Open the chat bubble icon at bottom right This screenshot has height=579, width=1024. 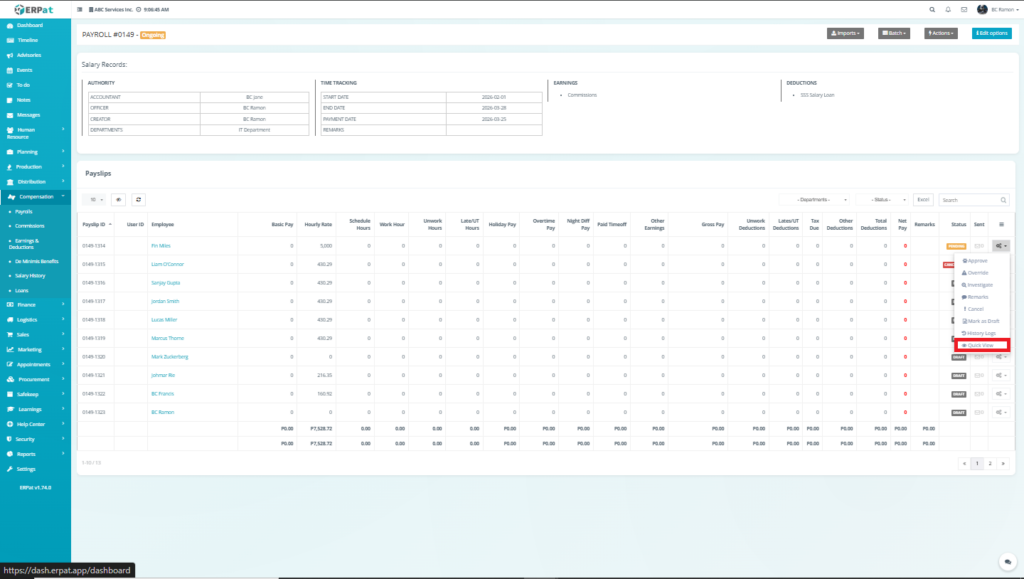tap(1008, 562)
